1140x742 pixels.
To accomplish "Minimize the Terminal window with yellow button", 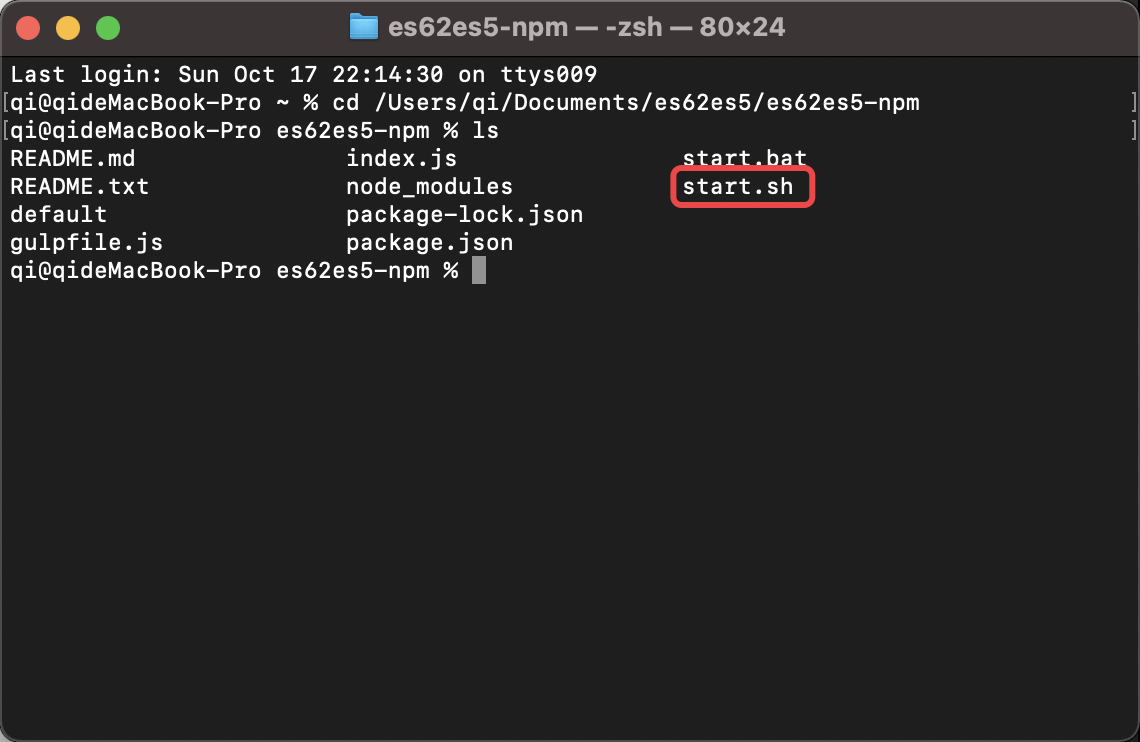I will (x=68, y=28).
